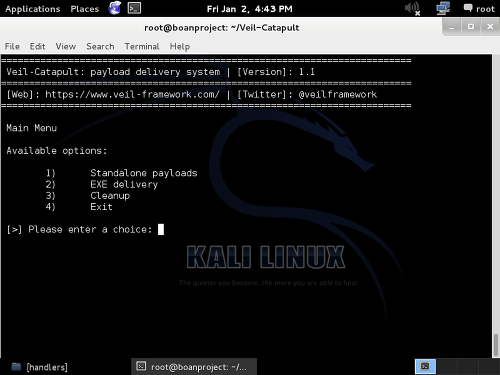Open the Help menu of the terminal
The image size is (500, 375).
coord(180,46)
